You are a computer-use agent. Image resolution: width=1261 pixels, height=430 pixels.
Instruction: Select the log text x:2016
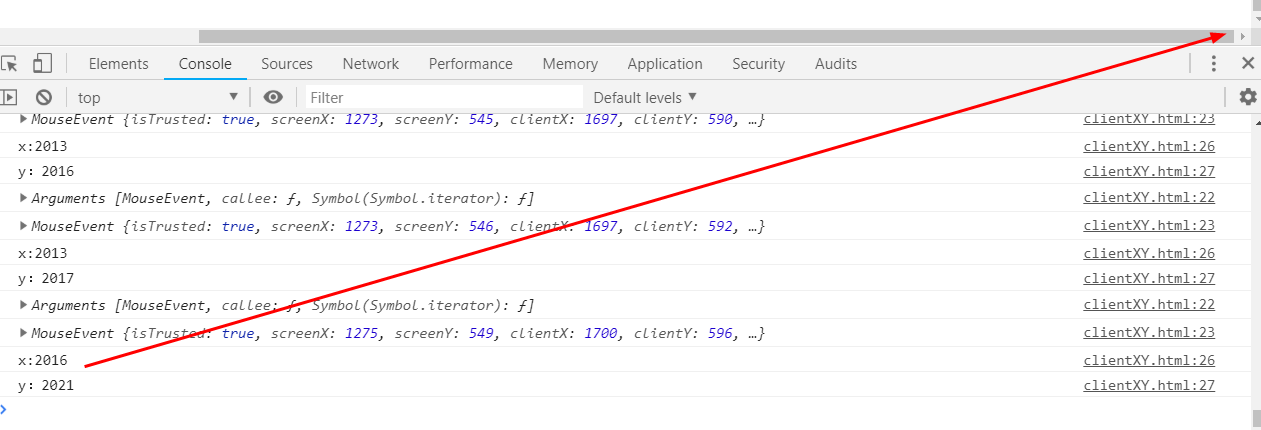point(43,360)
